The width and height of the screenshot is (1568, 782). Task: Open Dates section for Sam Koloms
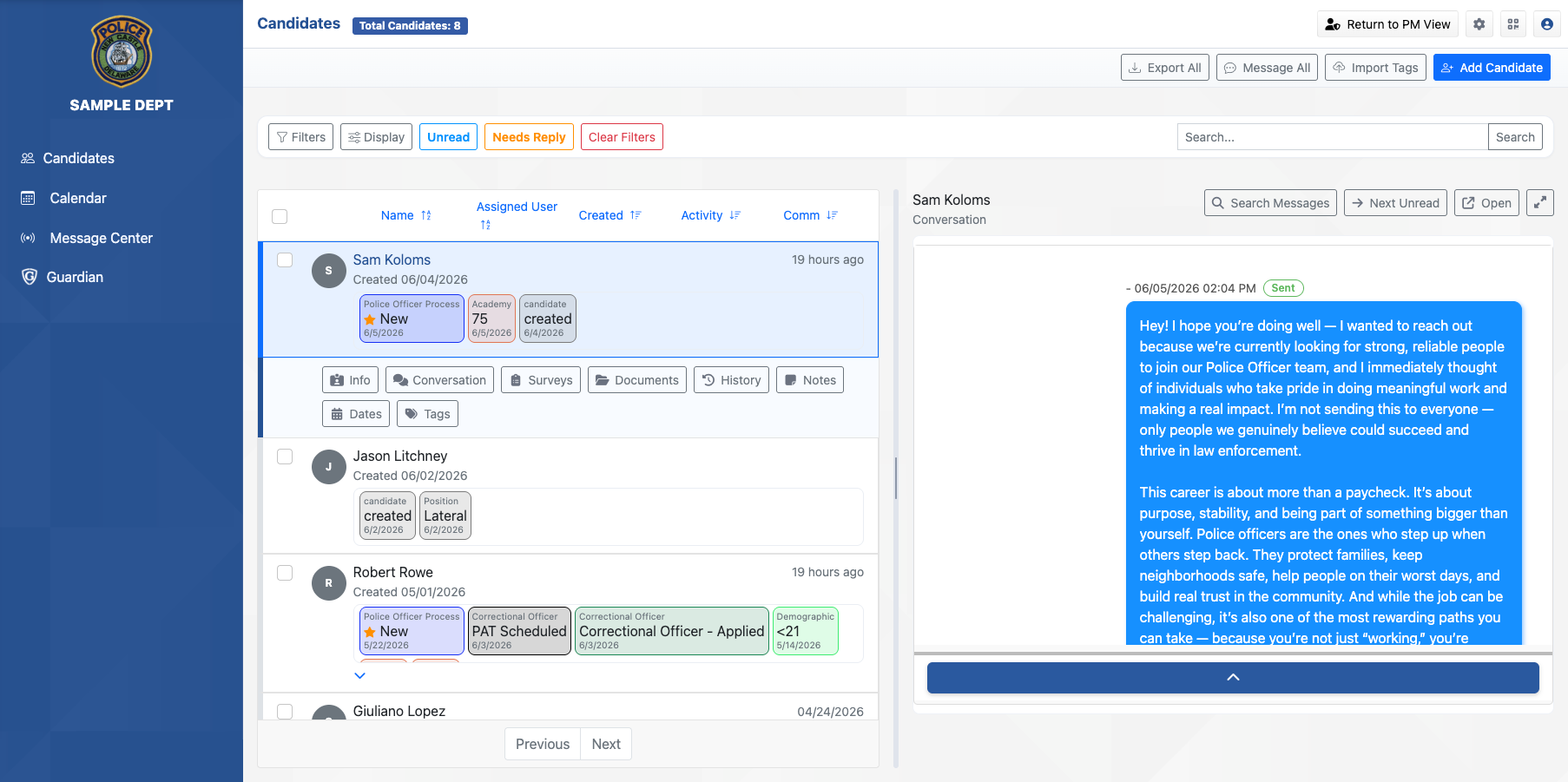click(x=356, y=414)
